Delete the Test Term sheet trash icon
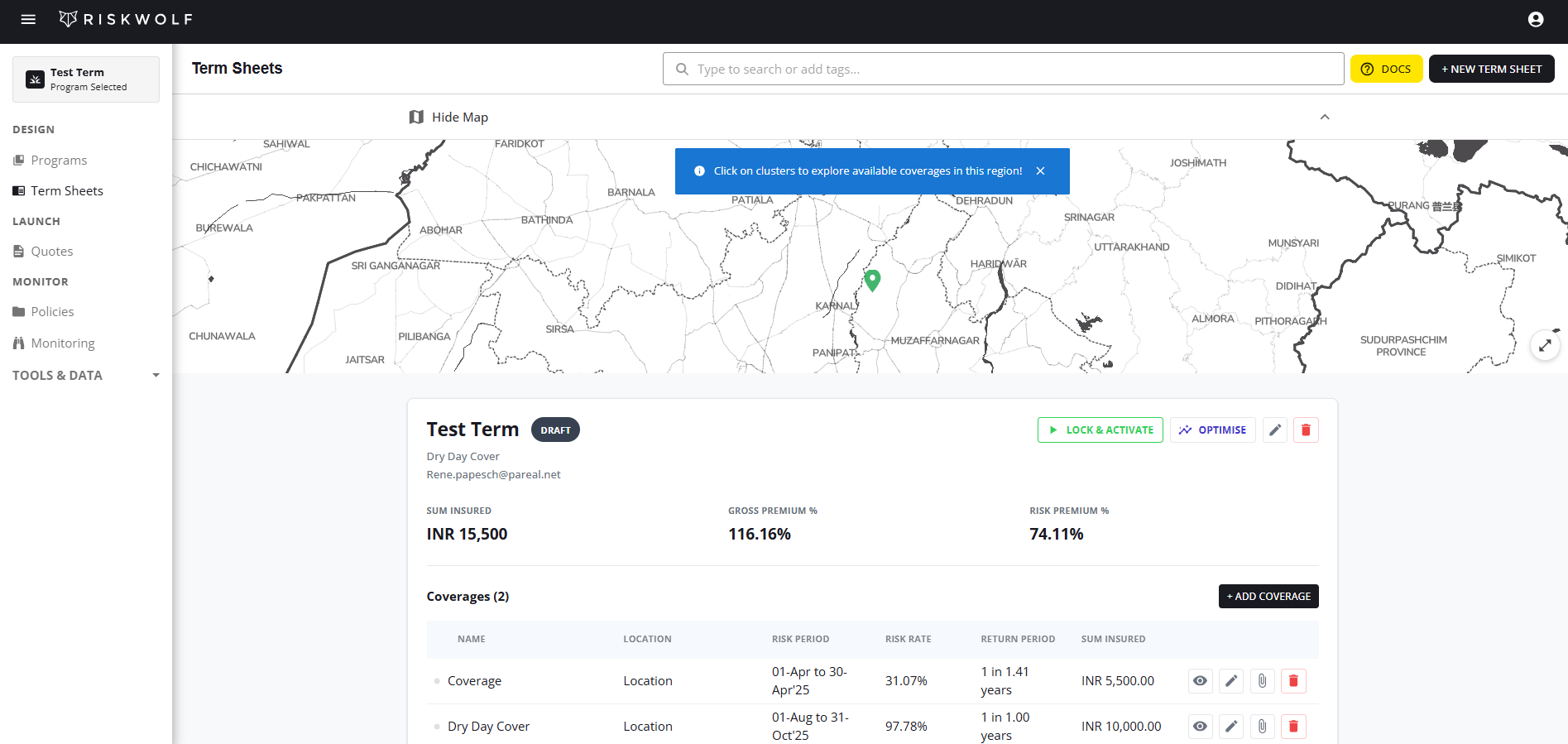The image size is (1568, 744). click(1306, 430)
